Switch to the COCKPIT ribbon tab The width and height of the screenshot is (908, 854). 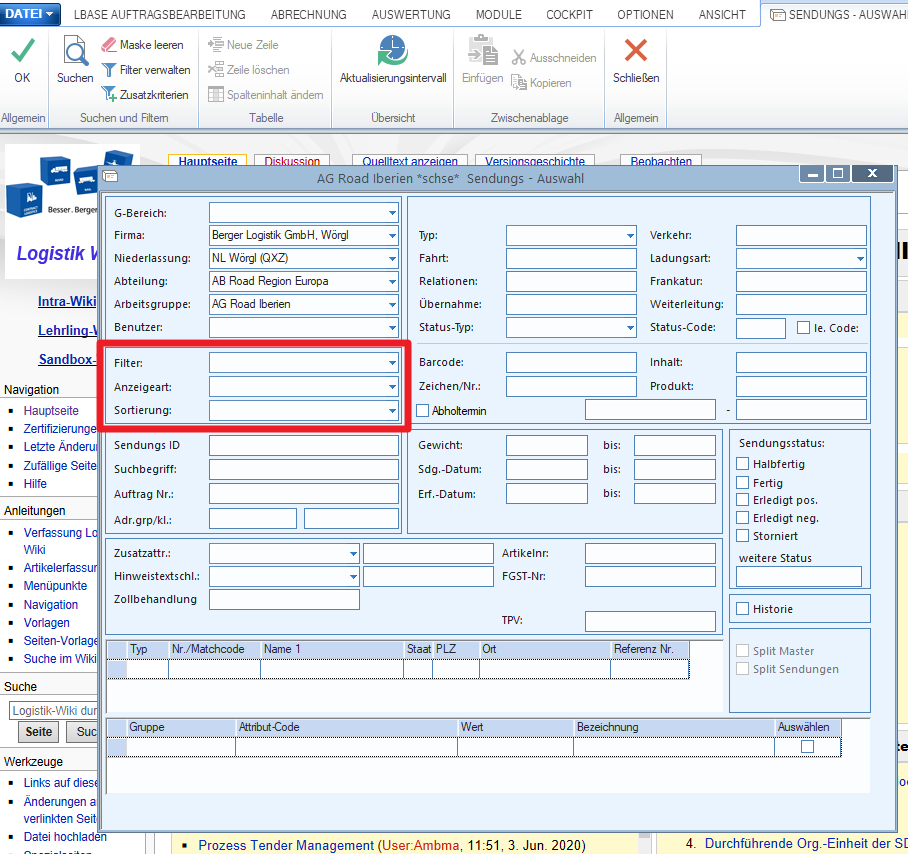[x=569, y=14]
